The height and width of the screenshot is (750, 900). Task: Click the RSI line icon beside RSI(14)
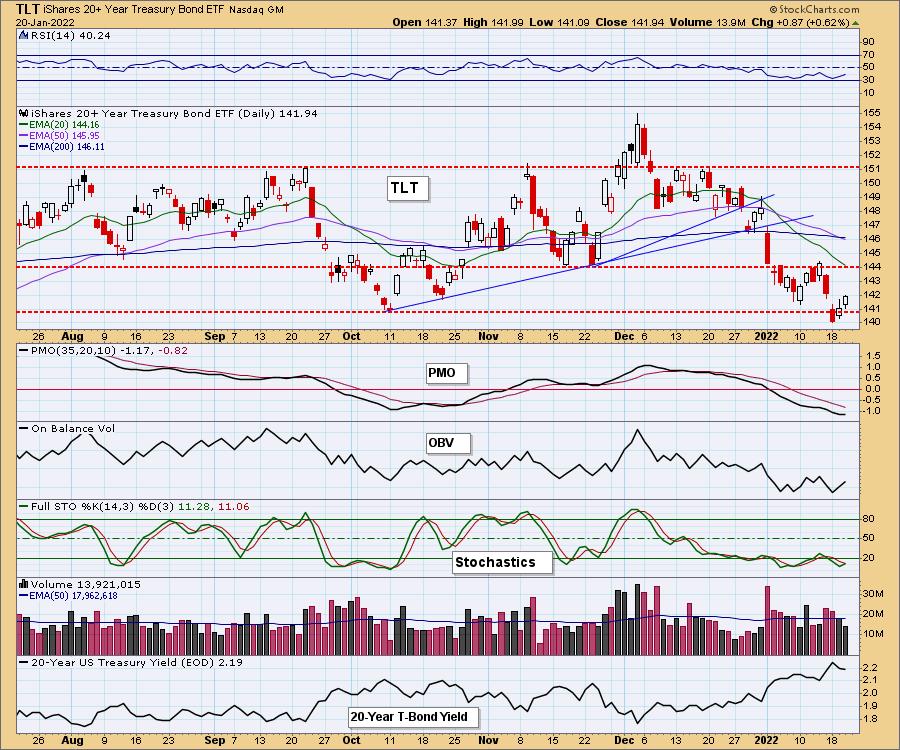pos(24,35)
